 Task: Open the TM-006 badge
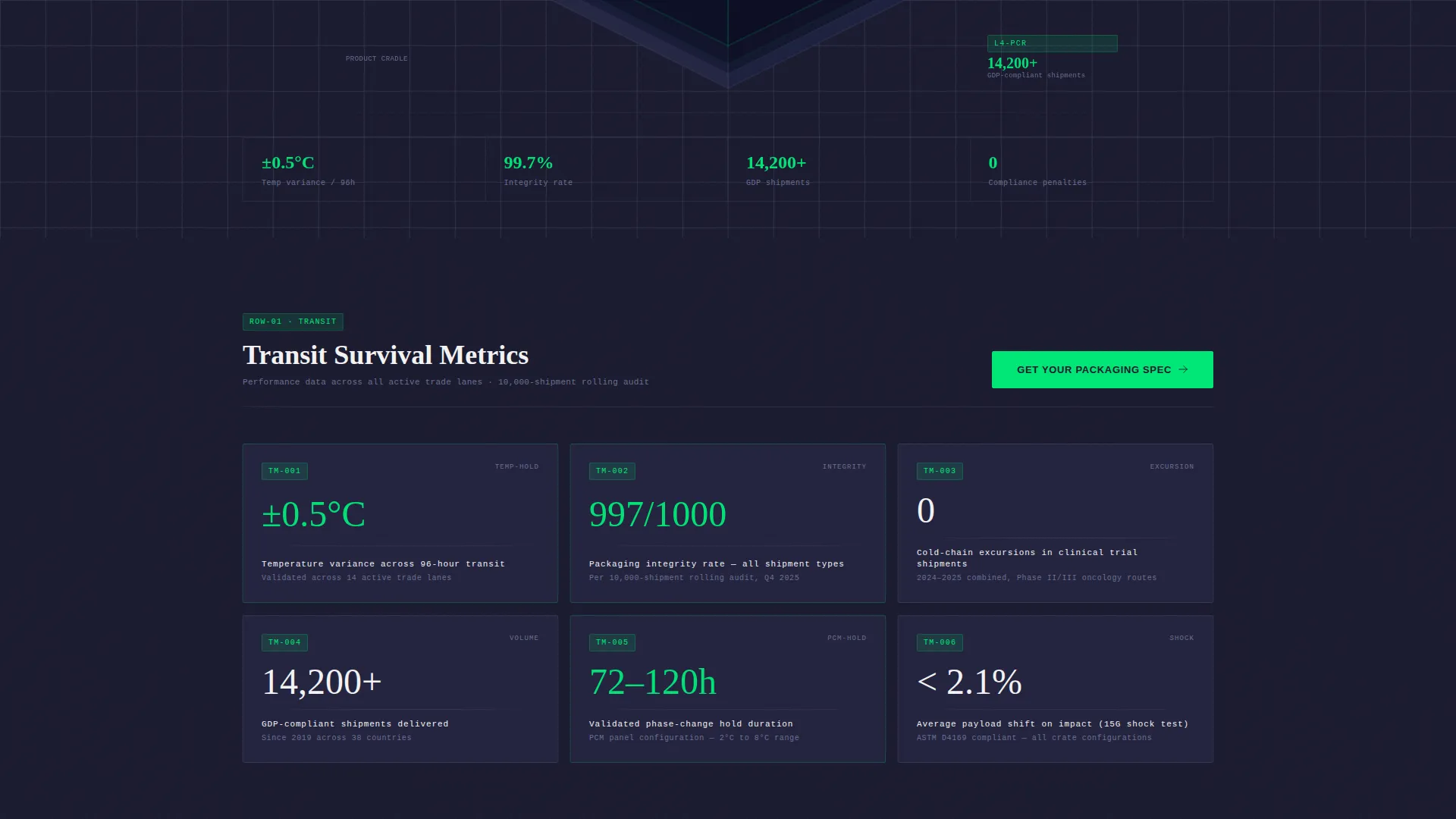940,642
